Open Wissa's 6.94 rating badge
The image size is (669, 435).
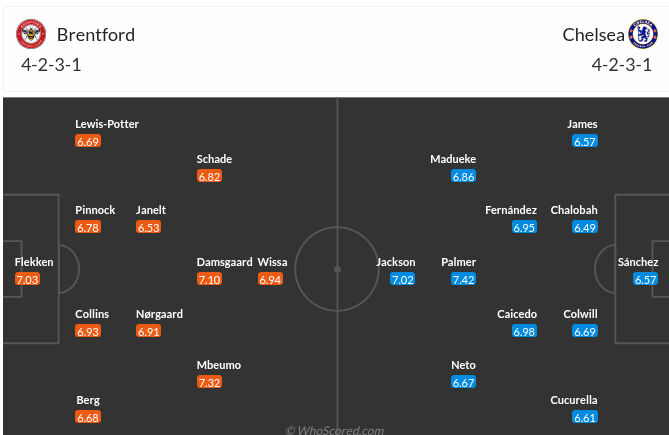(x=270, y=279)
